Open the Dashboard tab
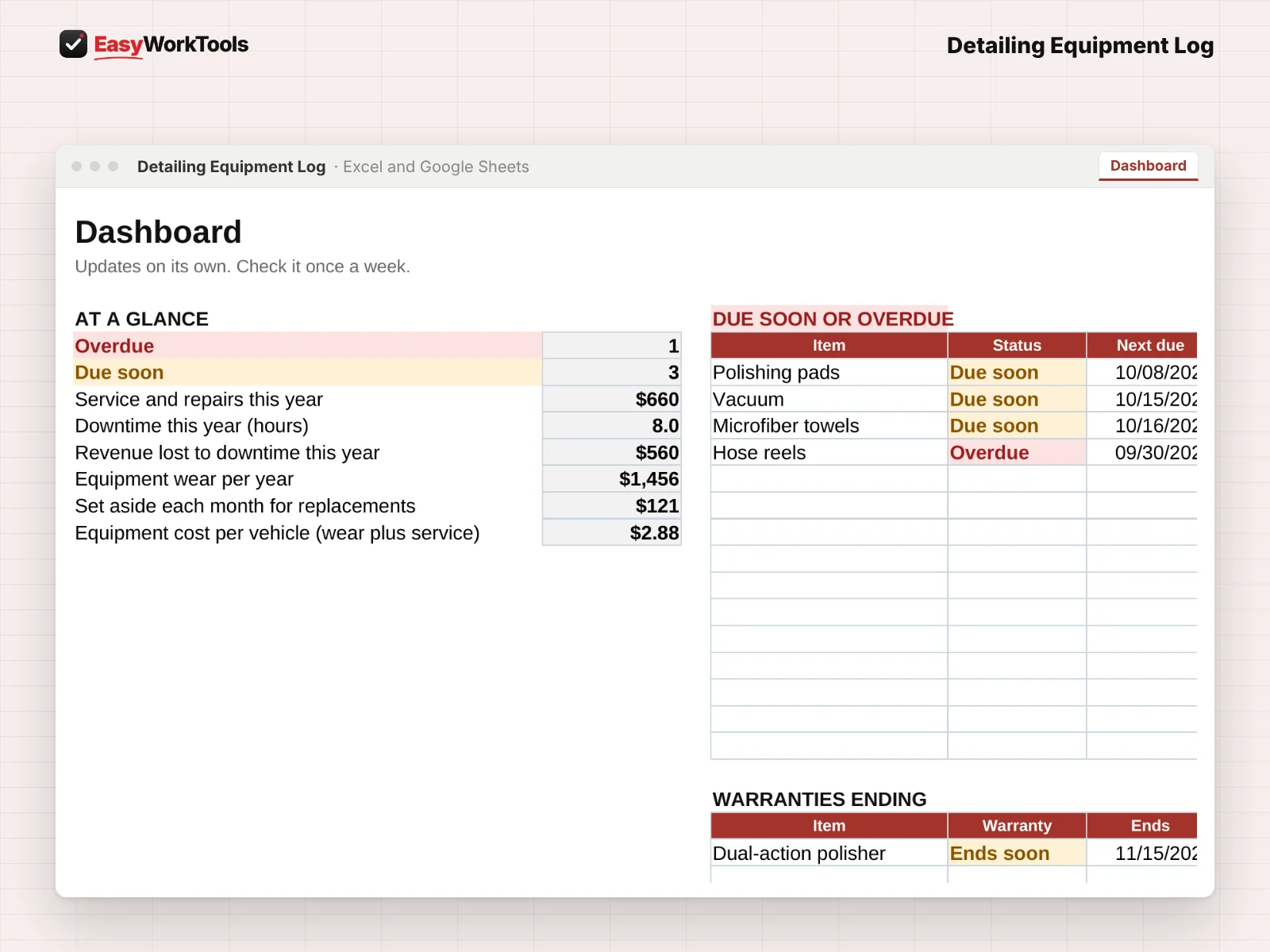Viewport: 1270px width, 952px height. click(1148, 166)
